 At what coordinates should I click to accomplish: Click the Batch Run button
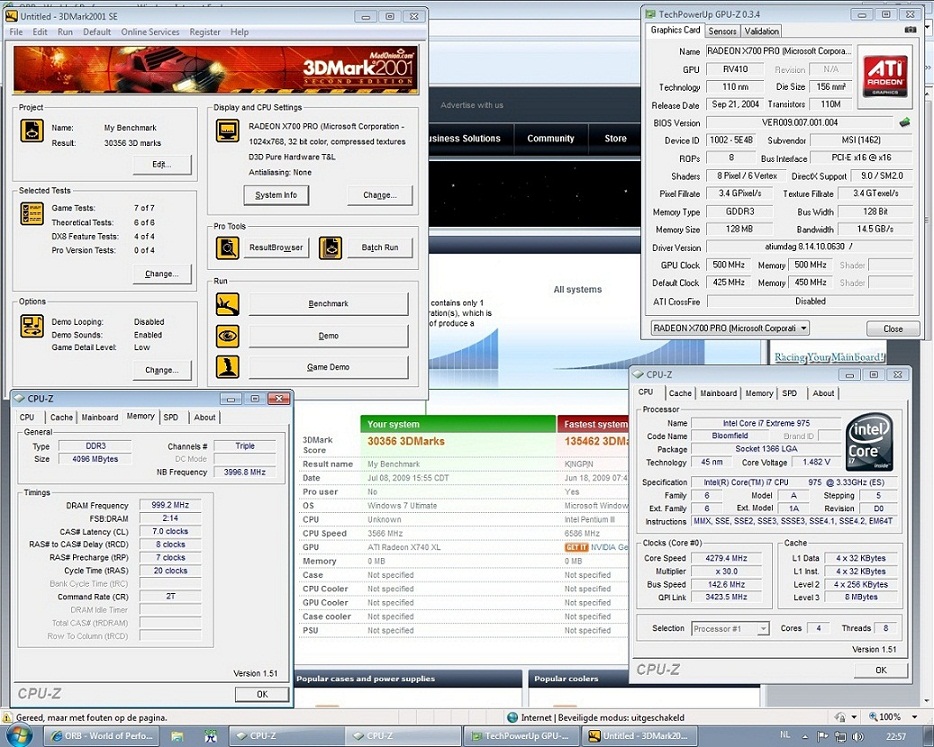pyautogui.click(x=379, y=248)
